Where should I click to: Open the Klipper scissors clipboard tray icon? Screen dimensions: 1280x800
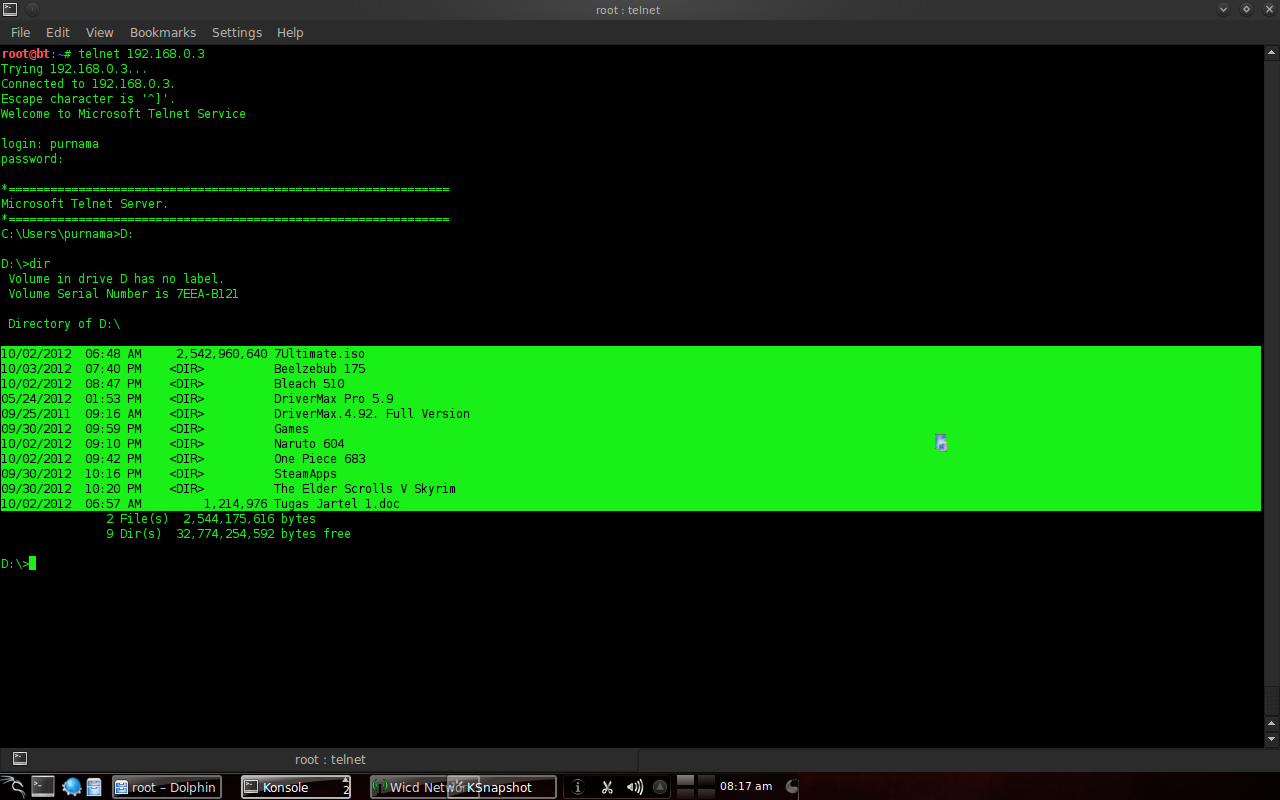606,787
